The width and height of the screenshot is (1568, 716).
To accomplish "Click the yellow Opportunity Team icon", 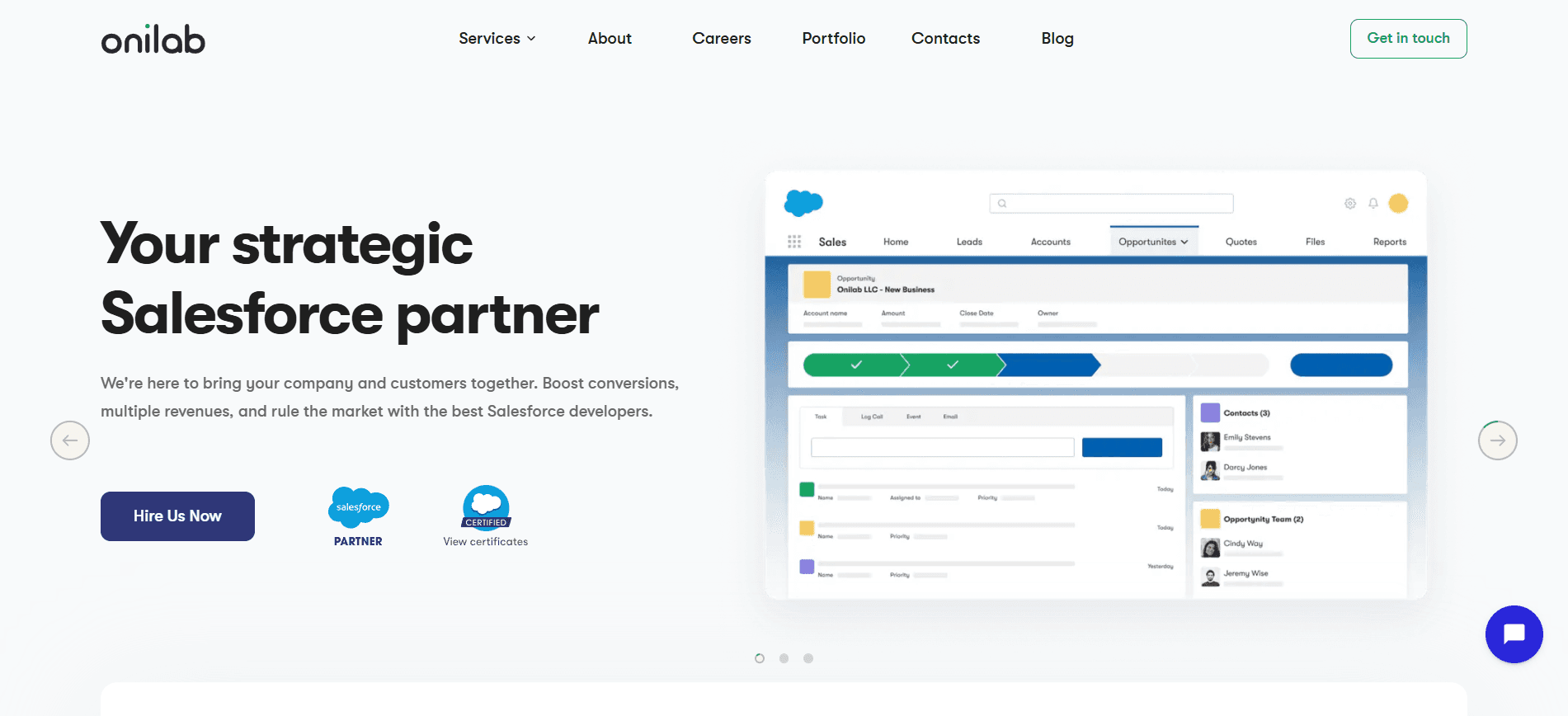I will tap(1210, 519).
